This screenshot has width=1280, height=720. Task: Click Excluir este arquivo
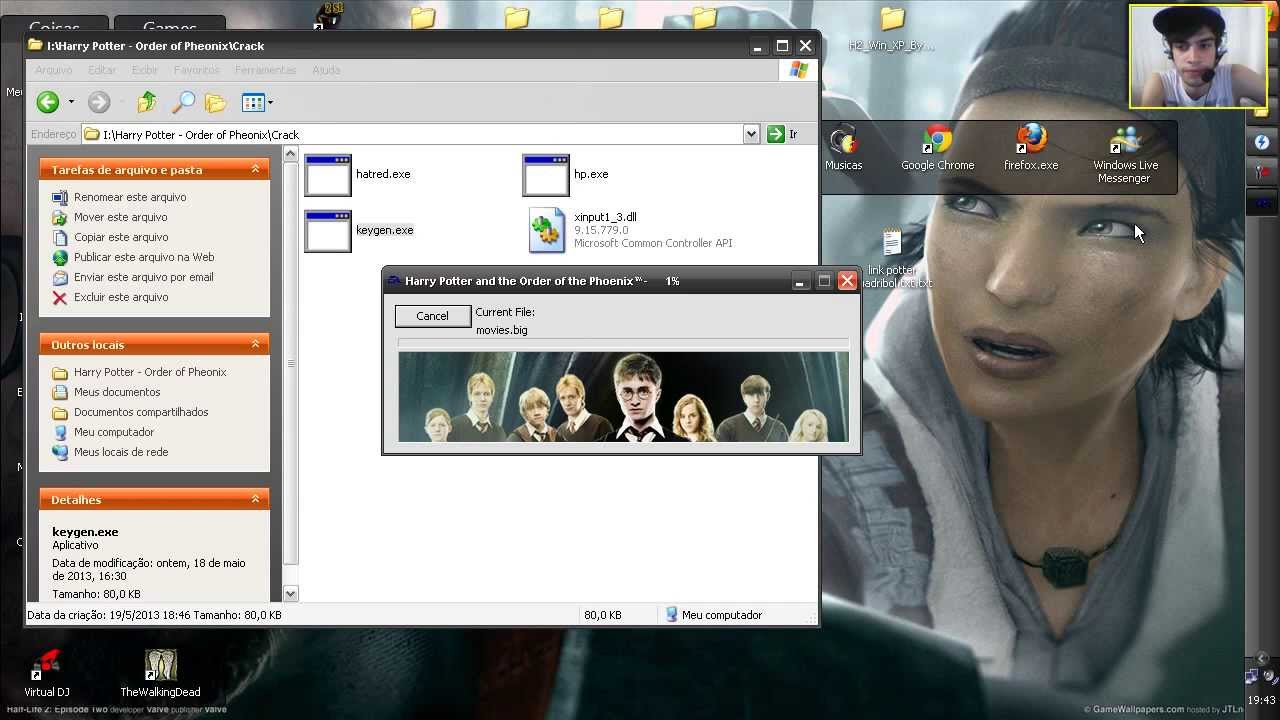pyautogui.click(x=121, y=297)
